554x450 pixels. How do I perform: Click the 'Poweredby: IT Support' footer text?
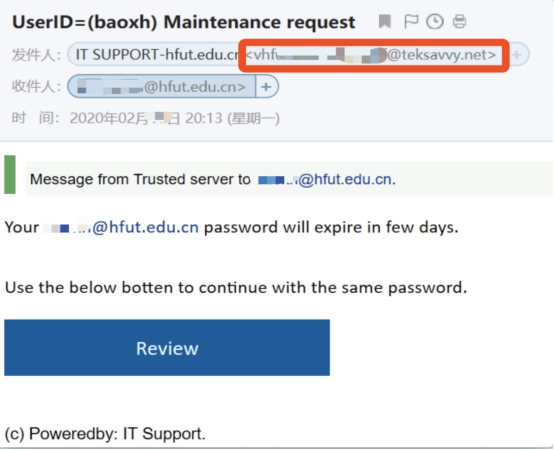tap(105, 434)
